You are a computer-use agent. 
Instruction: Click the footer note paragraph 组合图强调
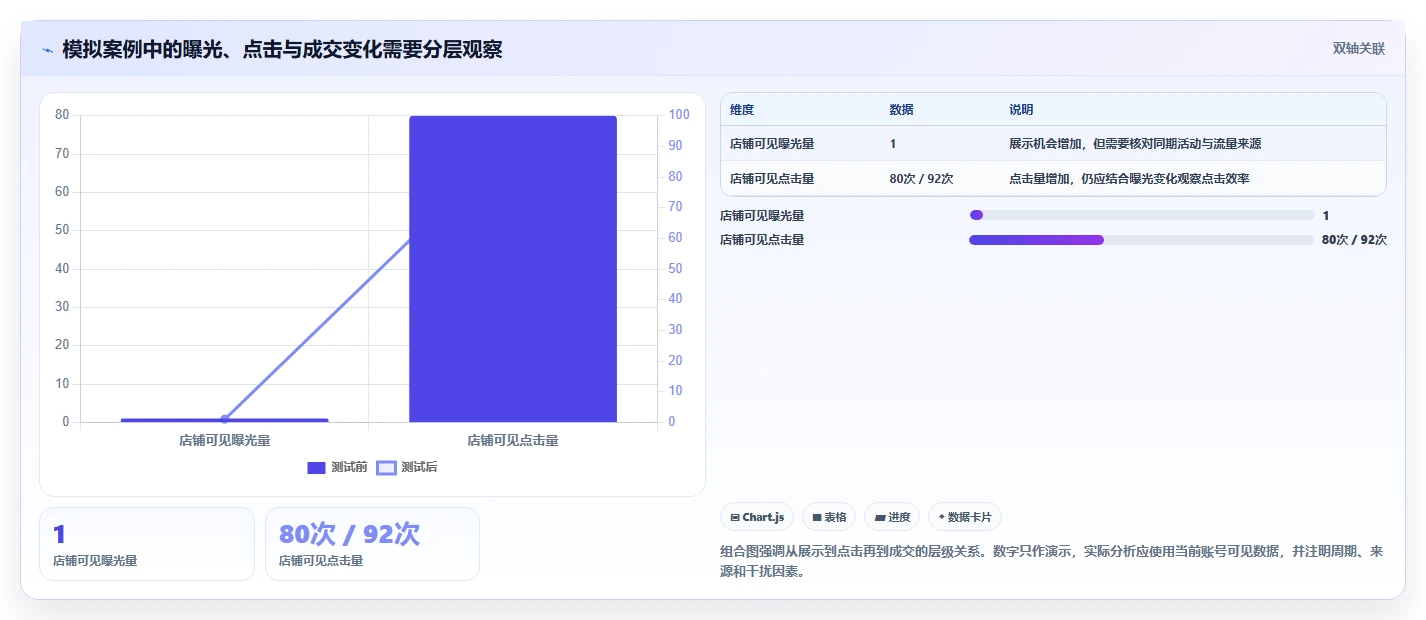tap(1052, 562)
